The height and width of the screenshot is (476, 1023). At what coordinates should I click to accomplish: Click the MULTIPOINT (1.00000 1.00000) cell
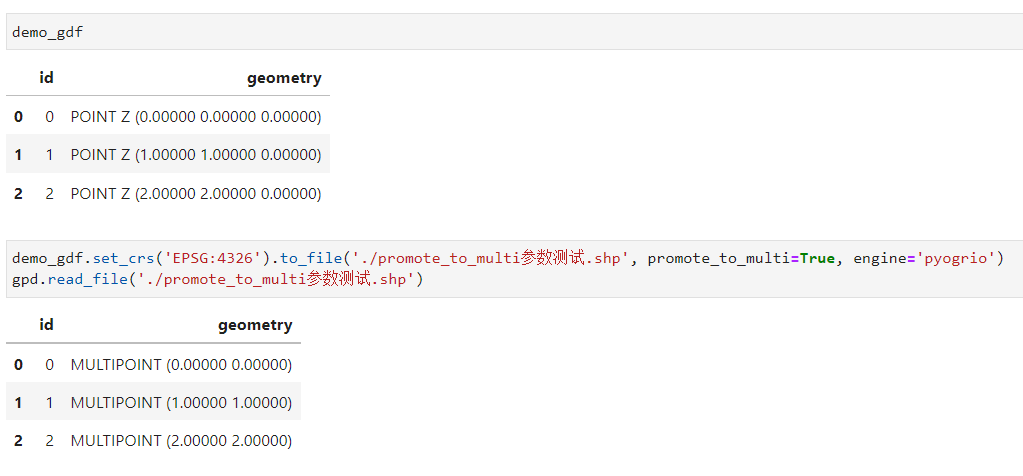tap(181, 403)
